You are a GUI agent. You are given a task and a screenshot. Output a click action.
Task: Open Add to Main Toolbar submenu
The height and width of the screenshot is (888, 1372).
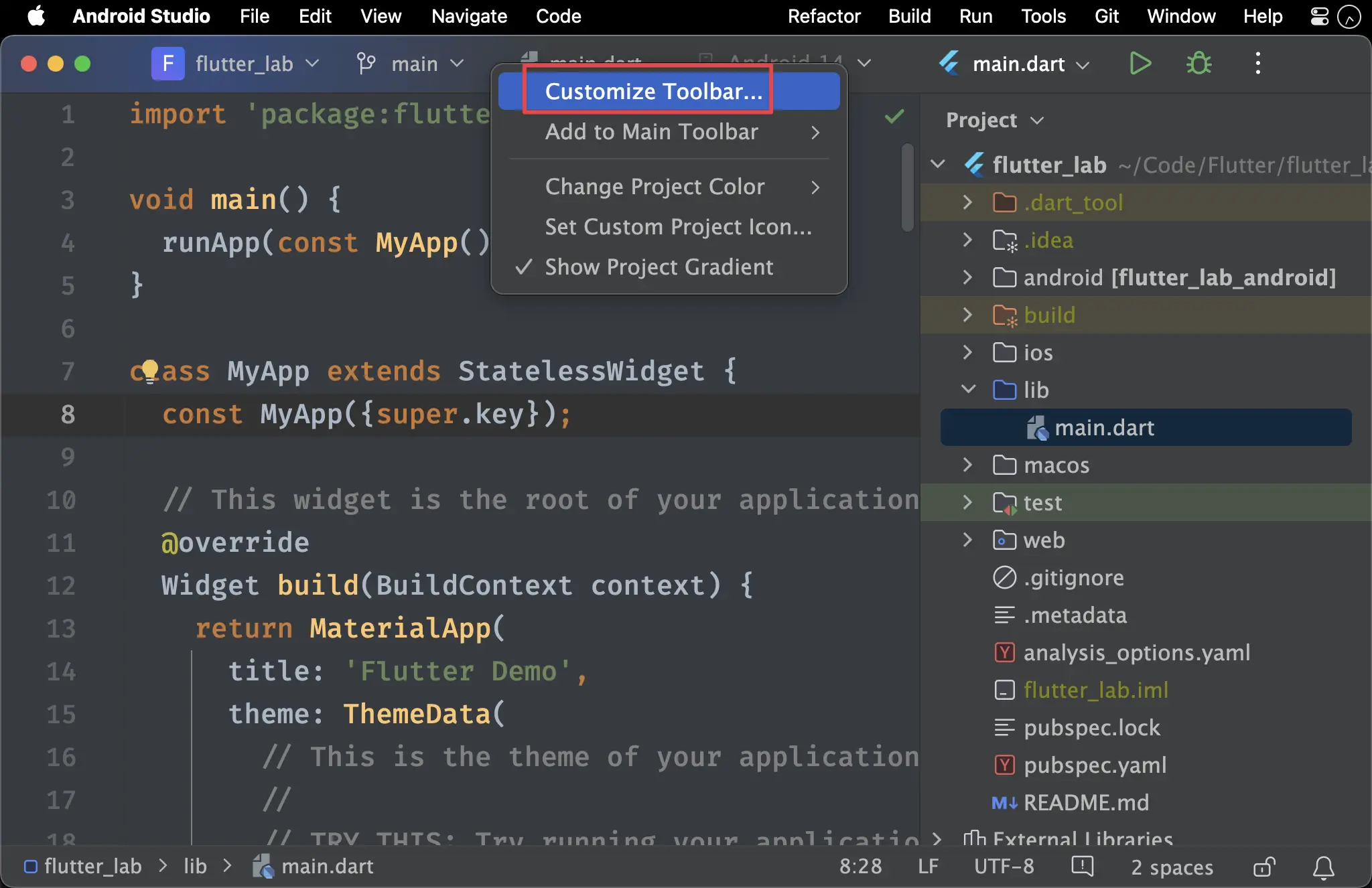tap(669, 132)
